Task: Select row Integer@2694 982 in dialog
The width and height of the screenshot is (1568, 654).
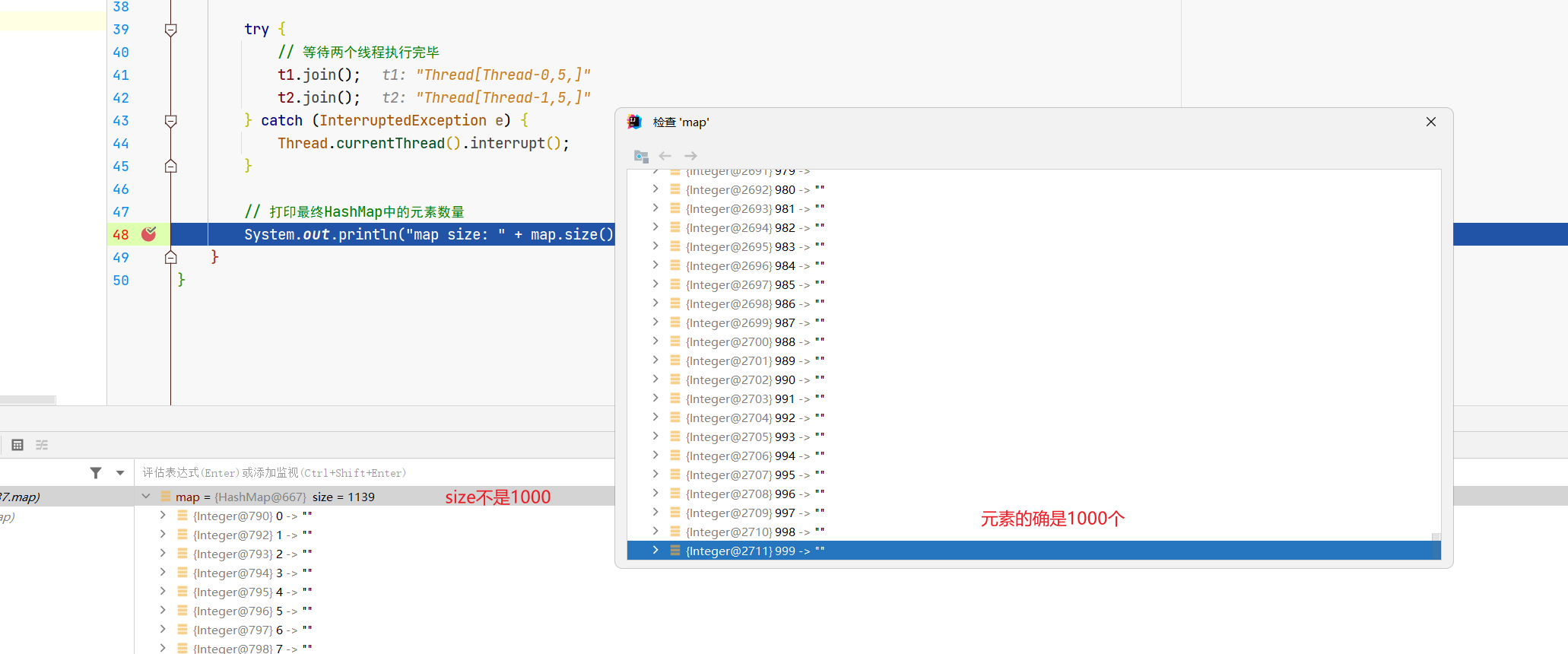Action: point(1030,227)
